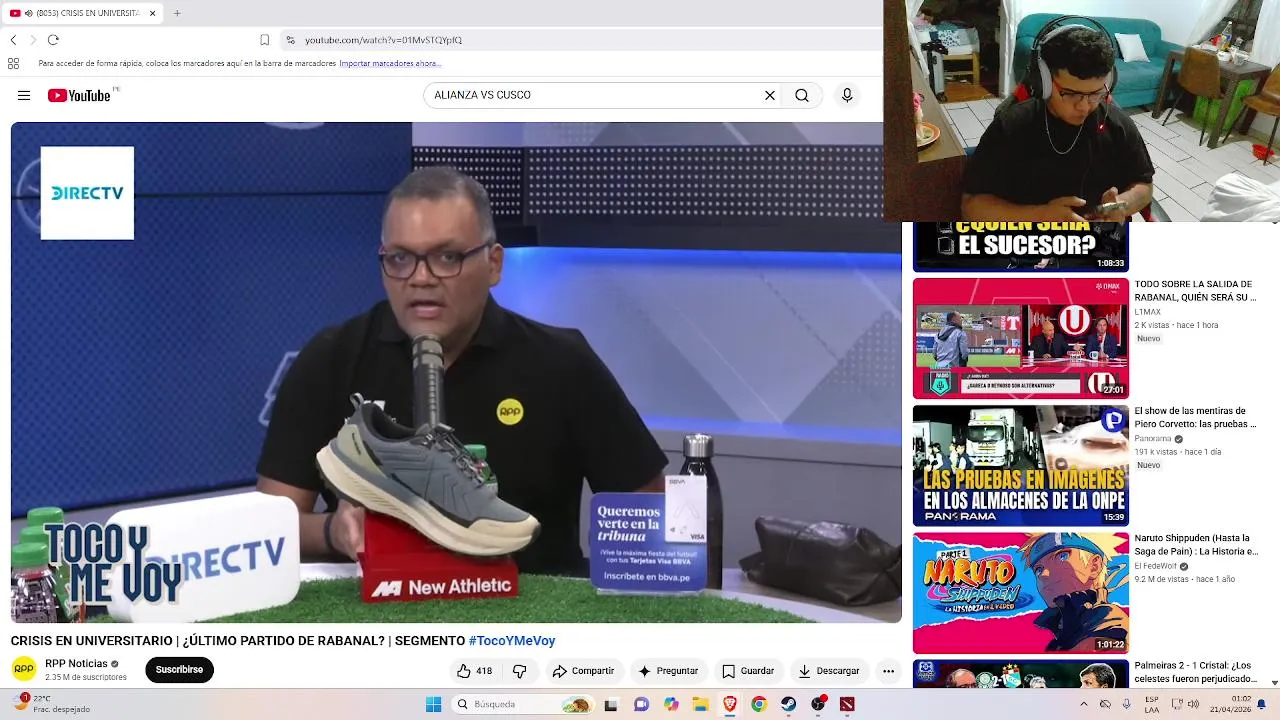Screen dimensions: 1280x720
Task: Open the 22°C weather widget
Action: (x=50, y=704)
